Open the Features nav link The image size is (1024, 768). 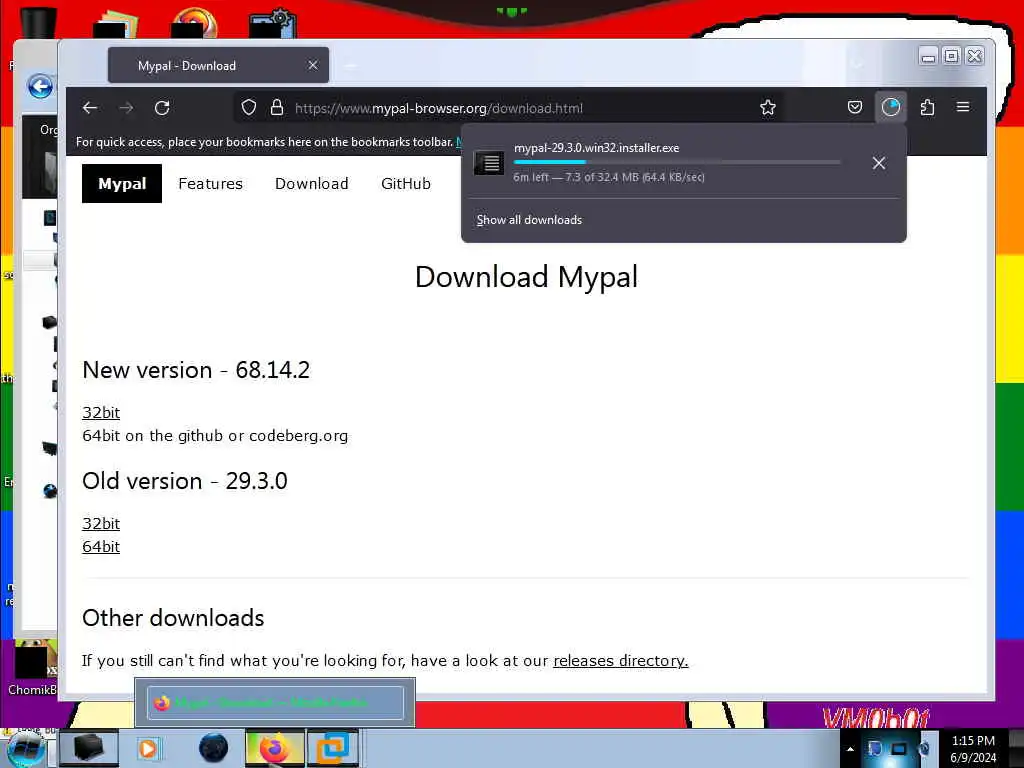coord(210,184)
